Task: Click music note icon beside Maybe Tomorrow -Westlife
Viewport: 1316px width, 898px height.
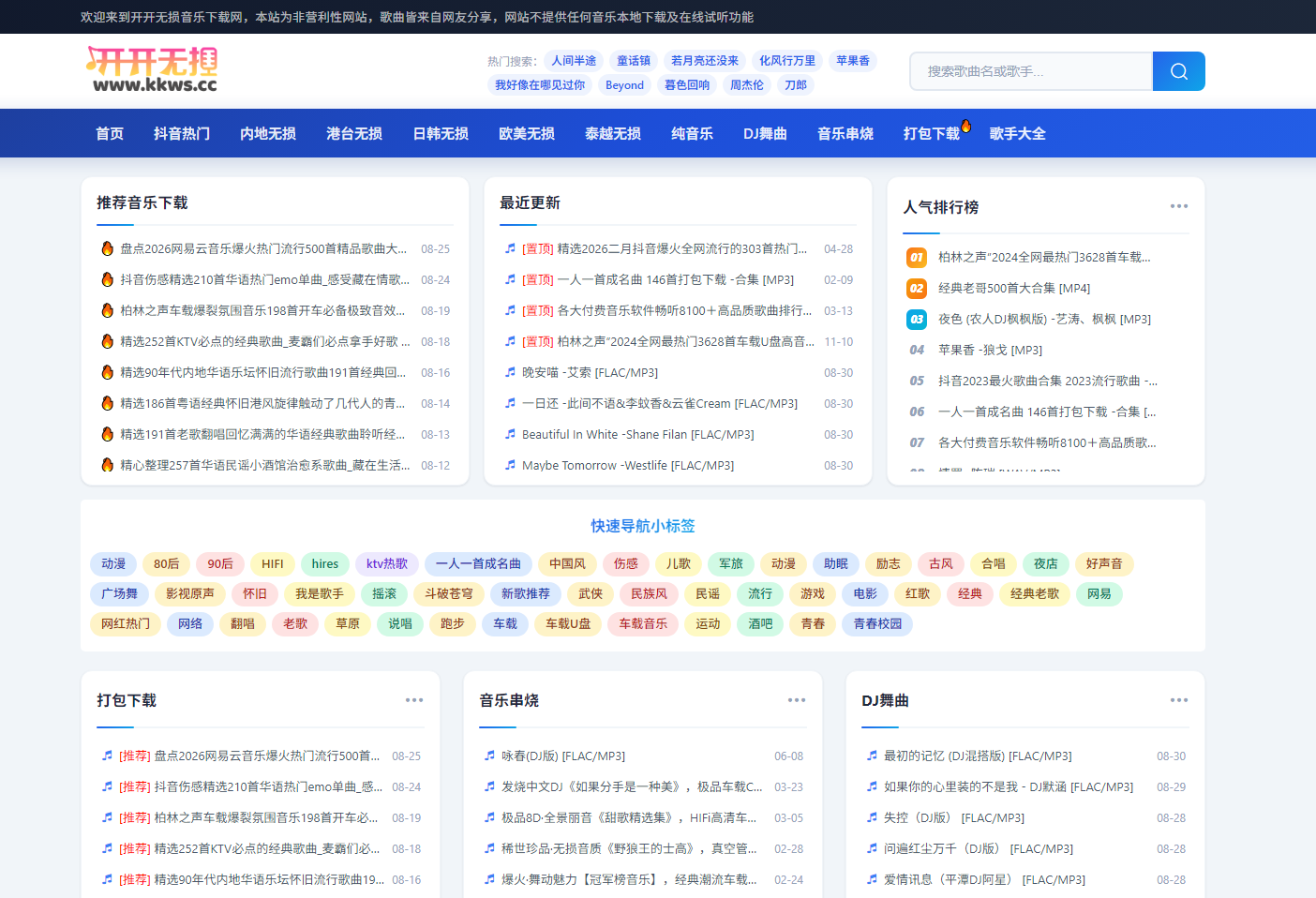Action: [510, 465]
